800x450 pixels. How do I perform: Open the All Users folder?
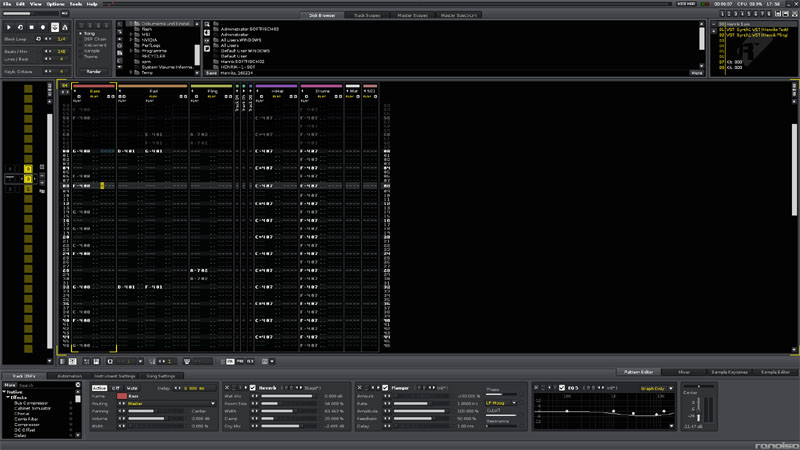pyautogui.click(x=229, y=45)
